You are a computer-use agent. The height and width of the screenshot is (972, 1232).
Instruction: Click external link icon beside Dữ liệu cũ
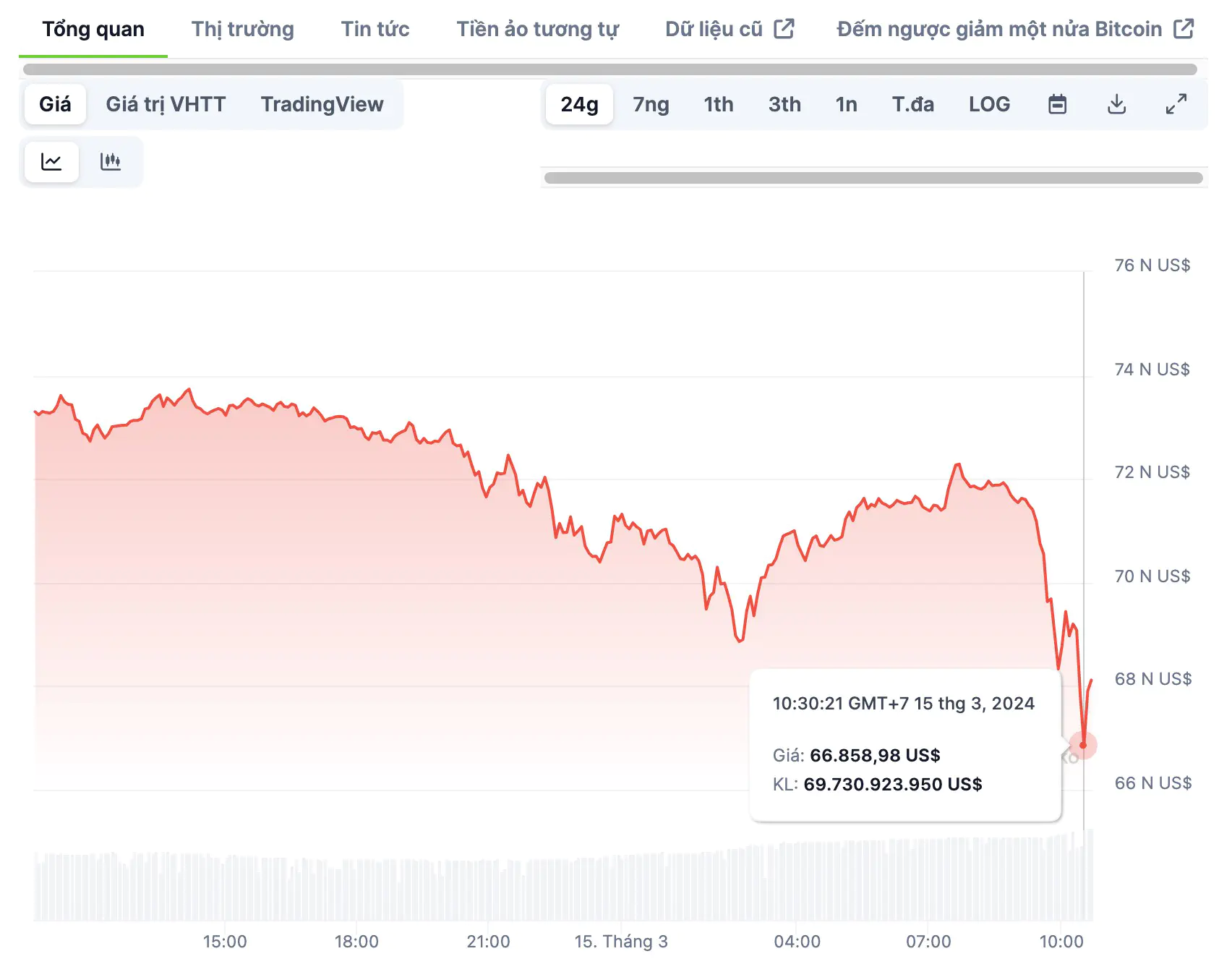[784, 29]
